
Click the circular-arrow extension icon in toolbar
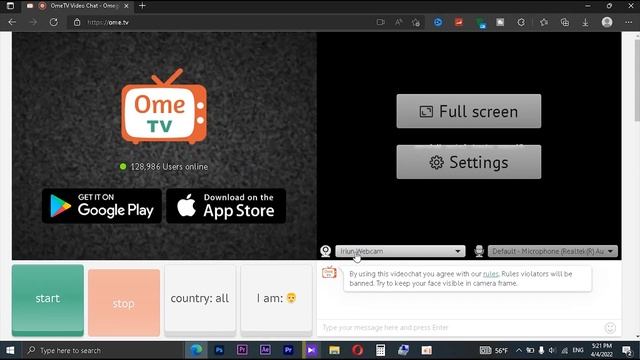pyautogui.click(x=521, y=22)
